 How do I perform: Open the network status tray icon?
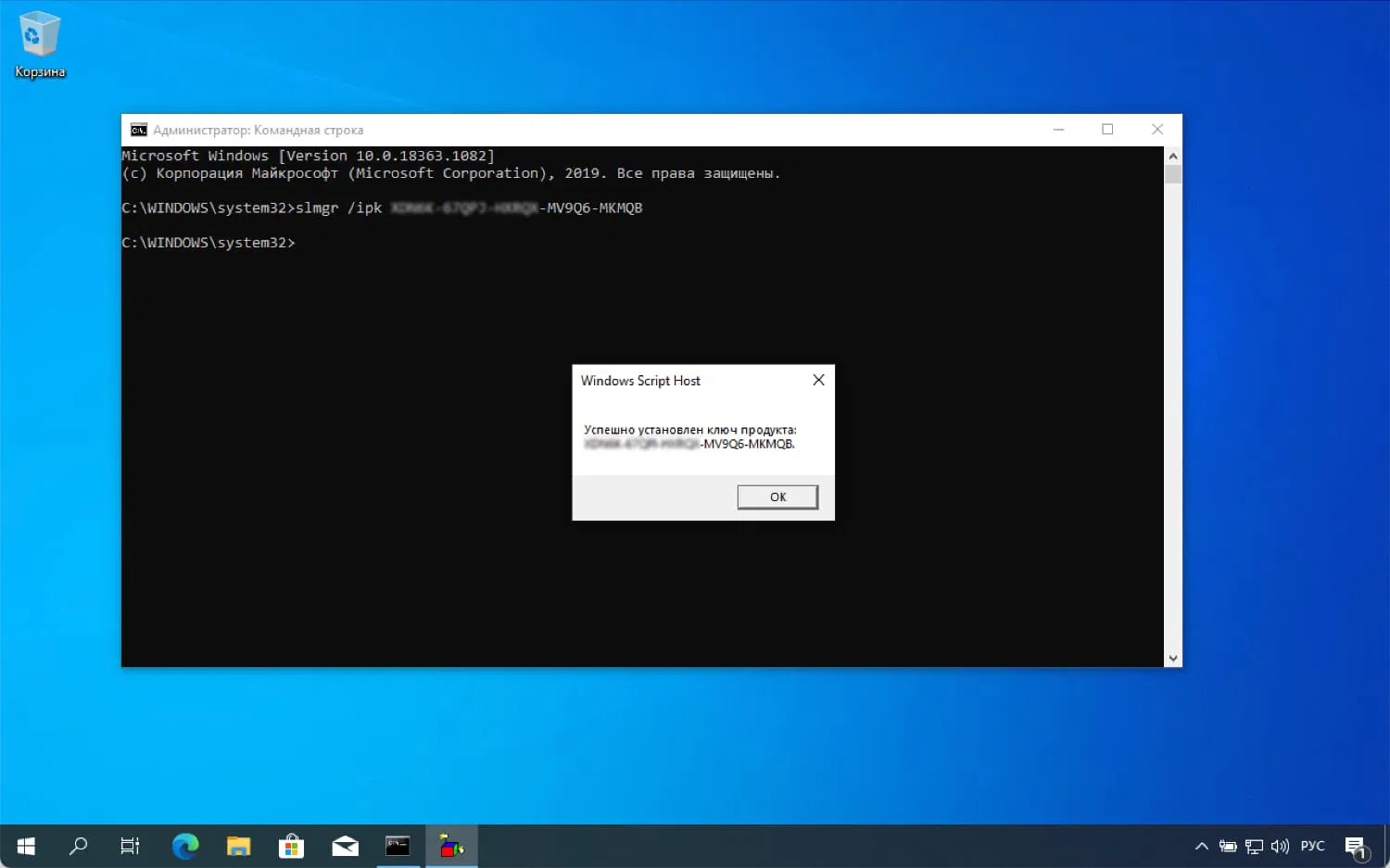click(1253, 846)
